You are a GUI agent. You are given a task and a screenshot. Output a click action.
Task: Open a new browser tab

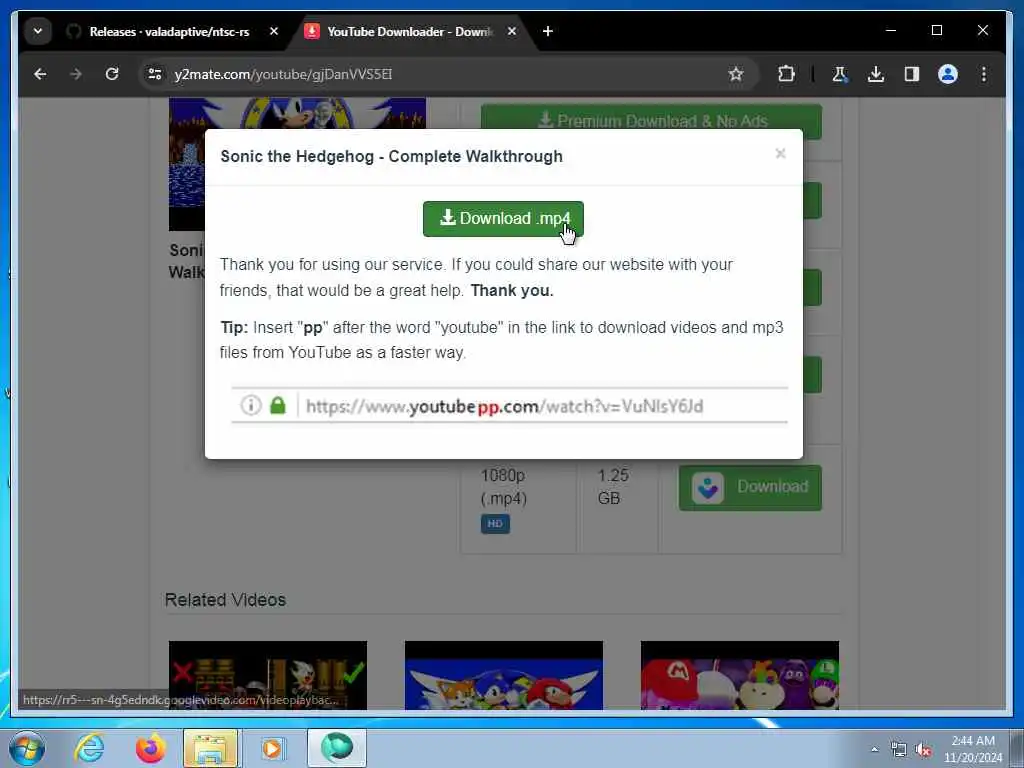[x=548, y=31]
